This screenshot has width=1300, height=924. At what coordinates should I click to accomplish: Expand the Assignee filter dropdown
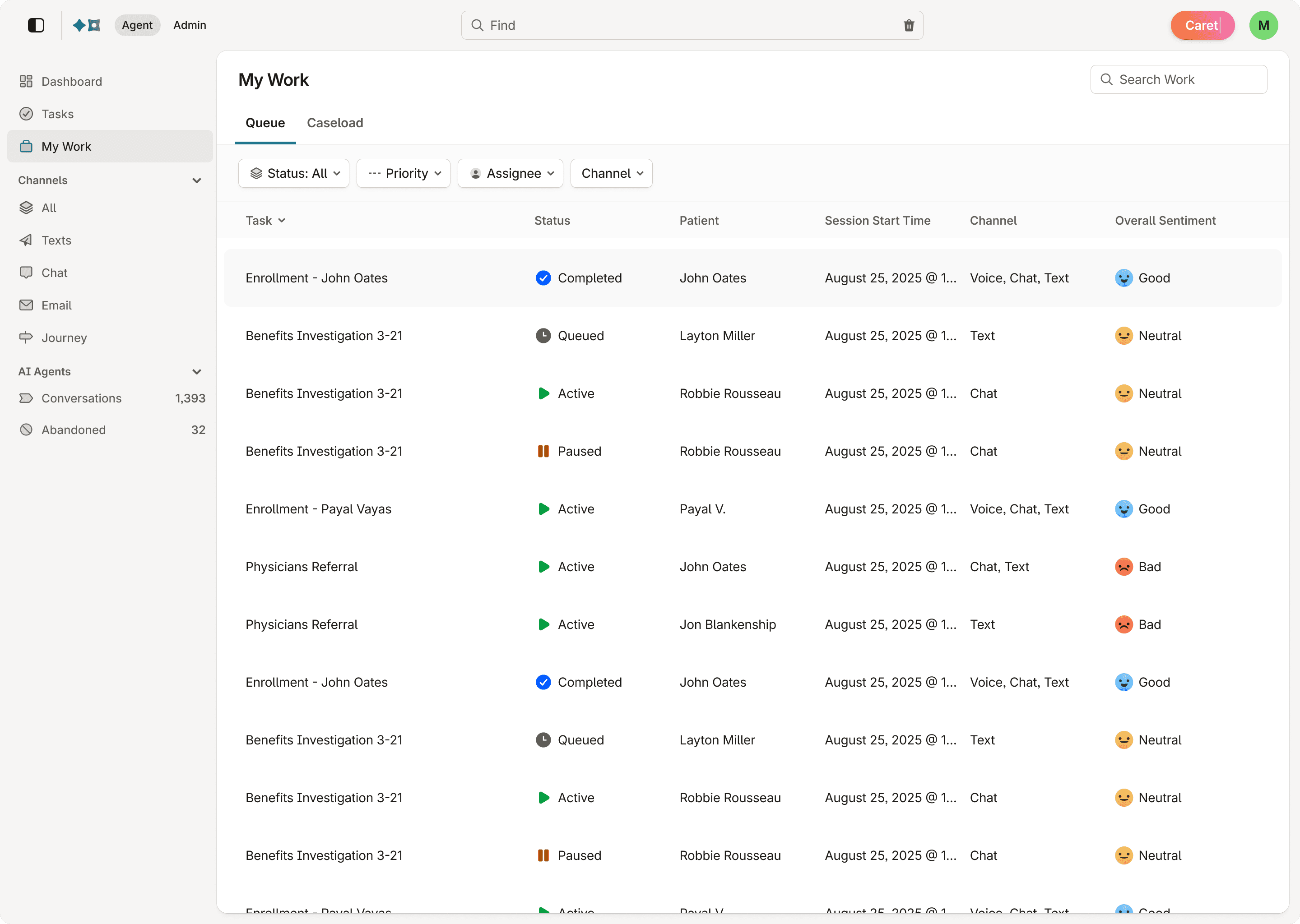pyautogui.click(x=511, y=174)
